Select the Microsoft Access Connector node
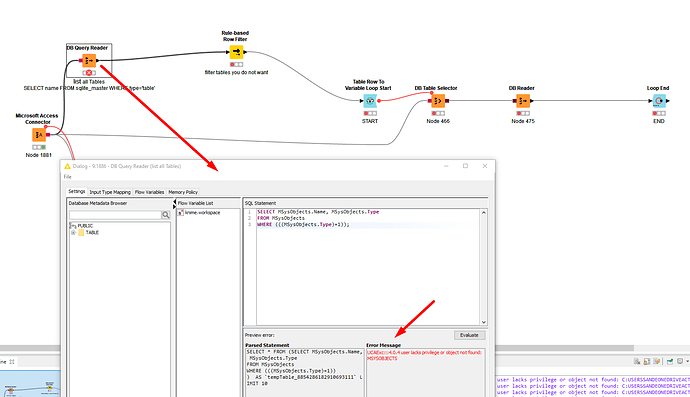 [x=39, y=135]
